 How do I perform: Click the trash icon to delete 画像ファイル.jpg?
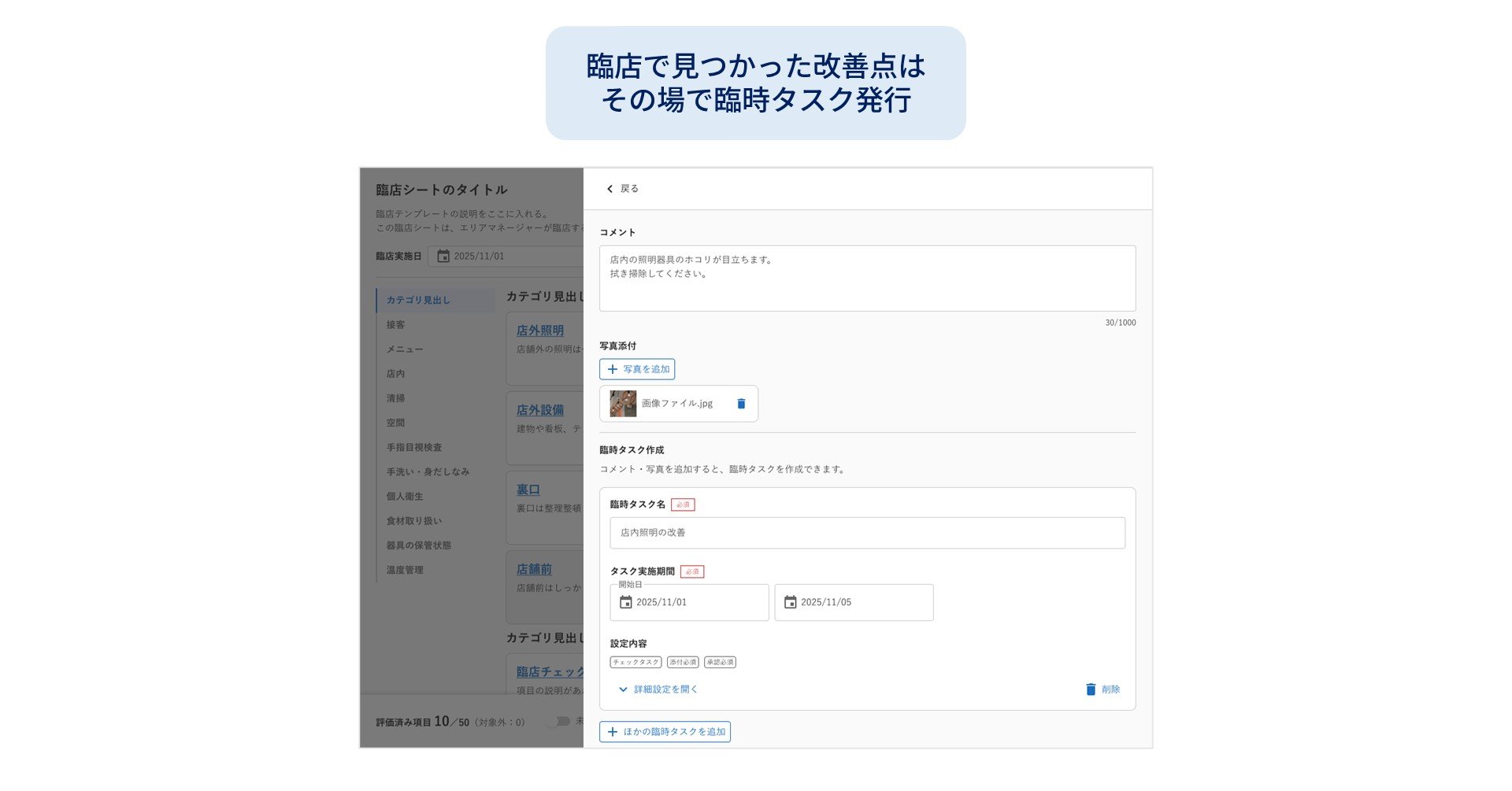(x=740, y=403)
